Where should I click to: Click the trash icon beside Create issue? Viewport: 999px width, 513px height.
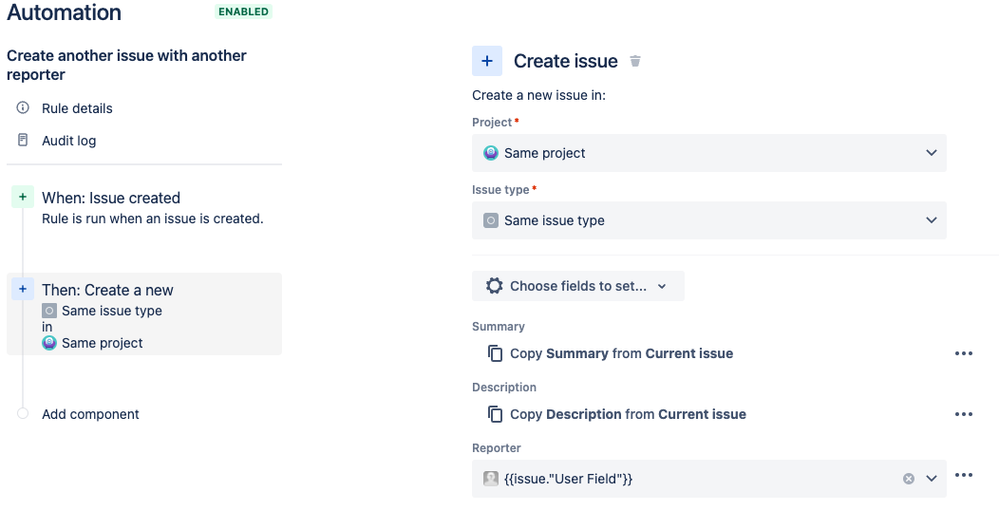635,61
